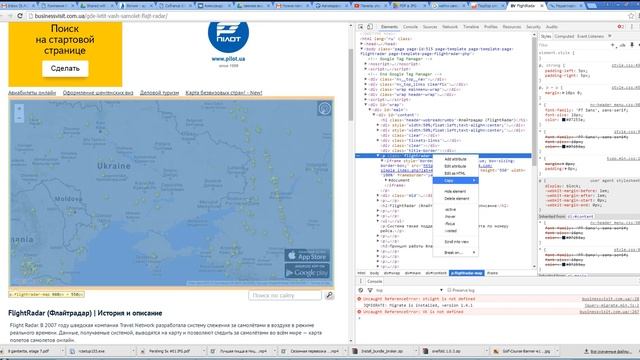
Task: Open the Break on submenu
Action: click(x=456, y=253)
